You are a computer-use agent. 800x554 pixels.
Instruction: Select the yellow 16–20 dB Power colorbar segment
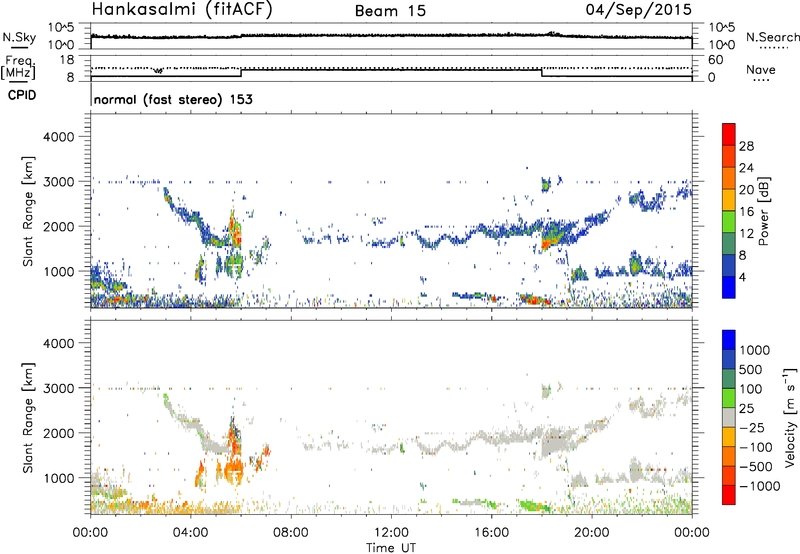(x=729, y=199)
